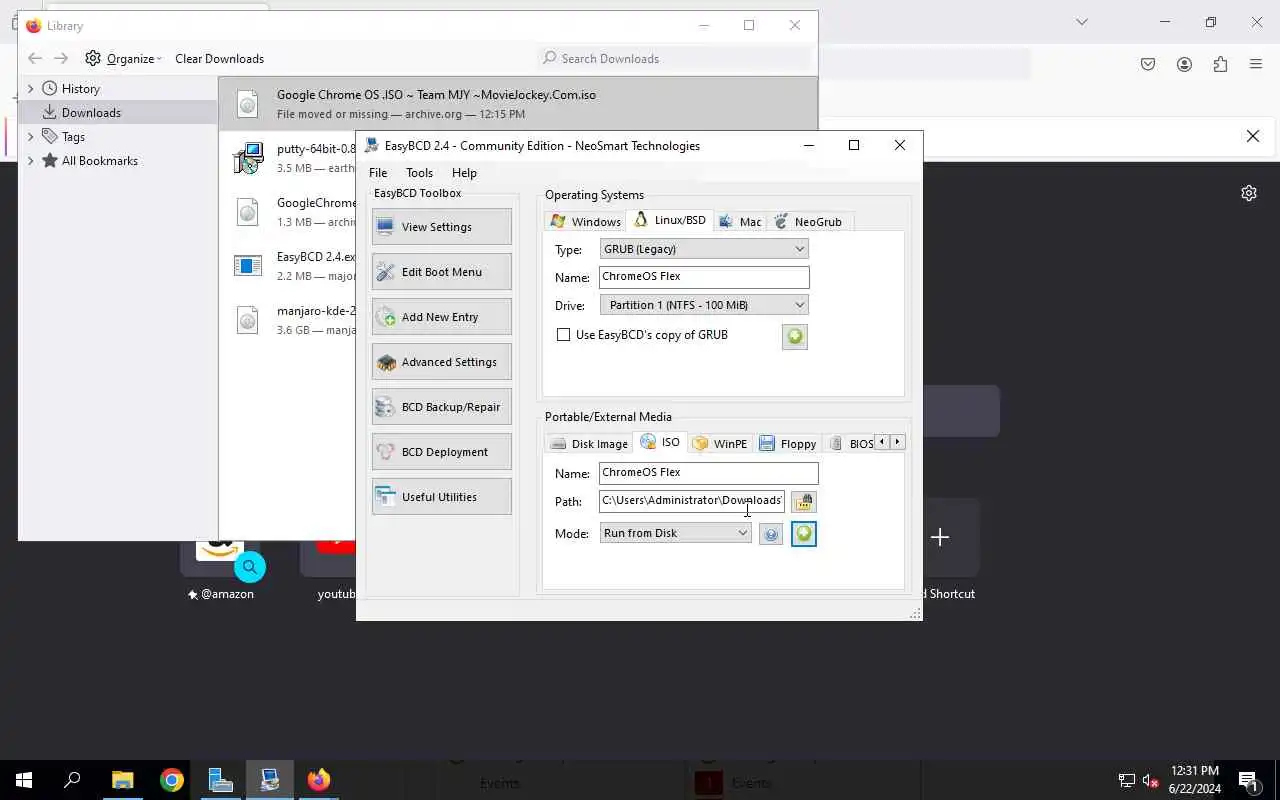Open the EasyBCD taskbar icon
The width and height of the screenshot is (1280, 800).
pos(269,780)
